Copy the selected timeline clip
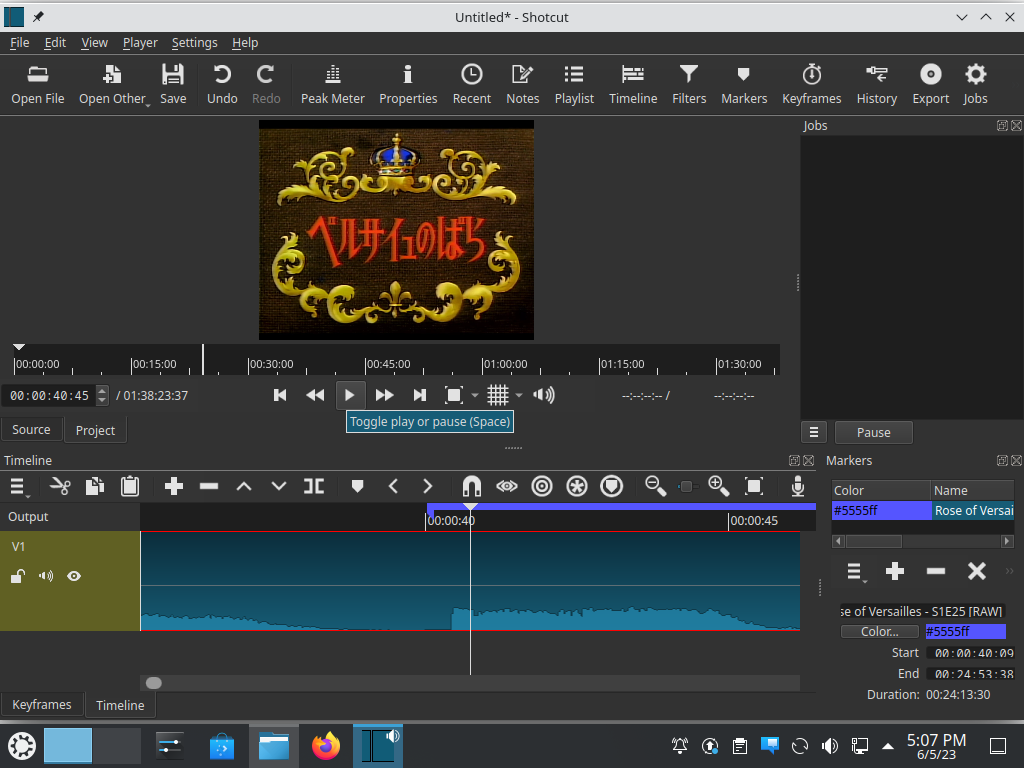The width and height of the screenshot is (1024, 768). (x=95, y=487)
